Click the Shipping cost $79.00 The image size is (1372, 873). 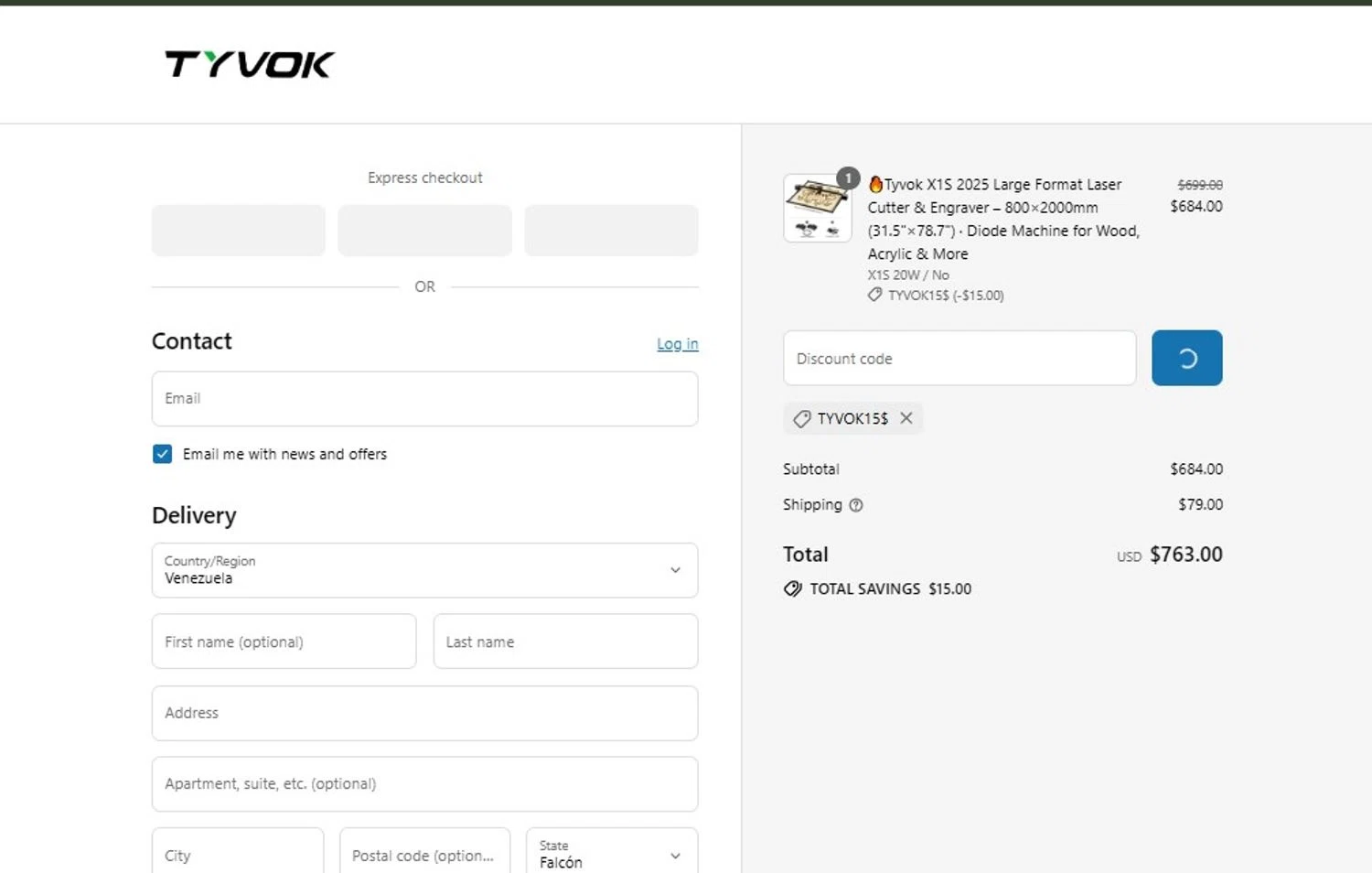click(x=1200, y=504)
